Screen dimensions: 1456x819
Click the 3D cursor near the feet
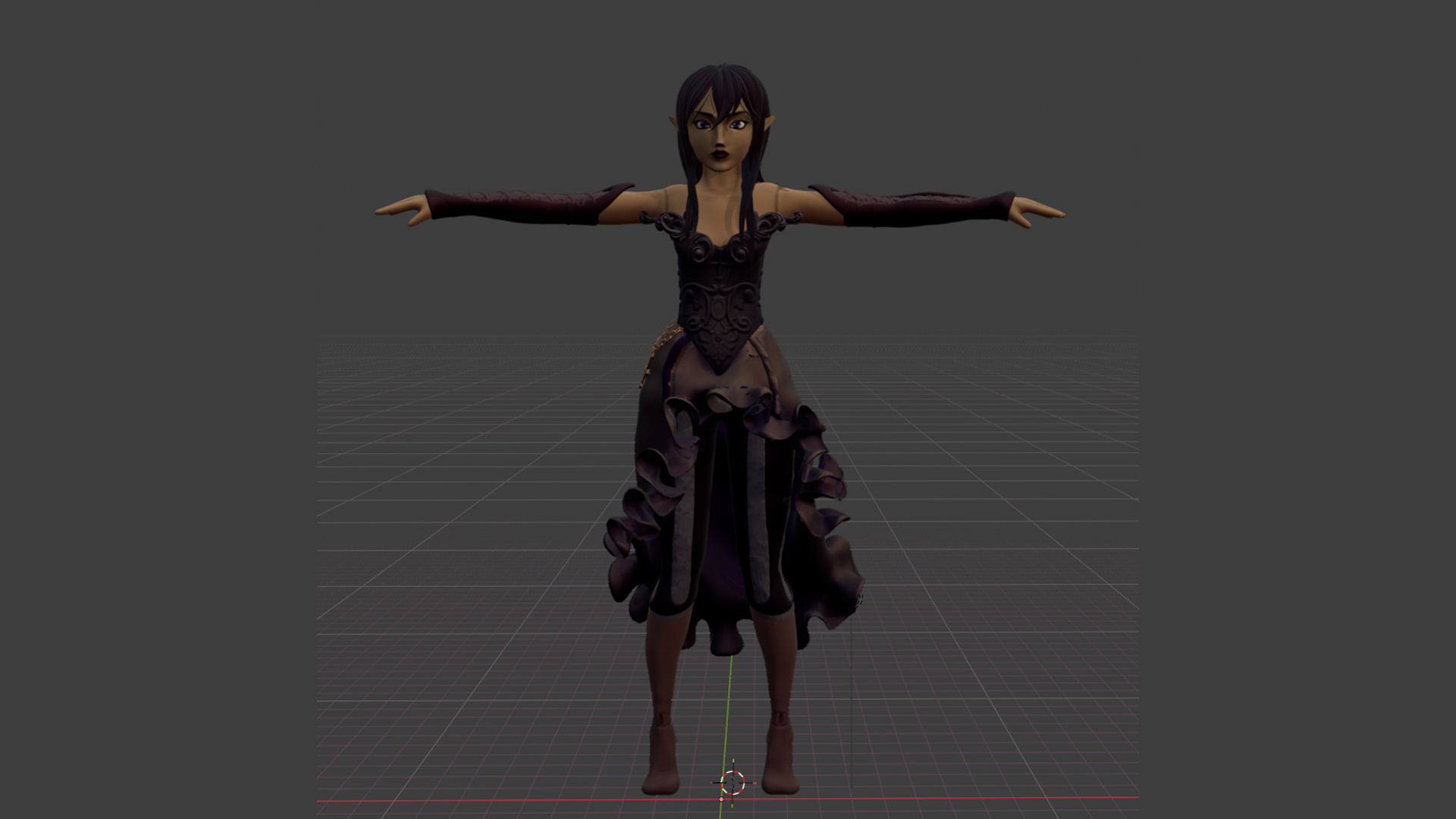pos(733,783)
